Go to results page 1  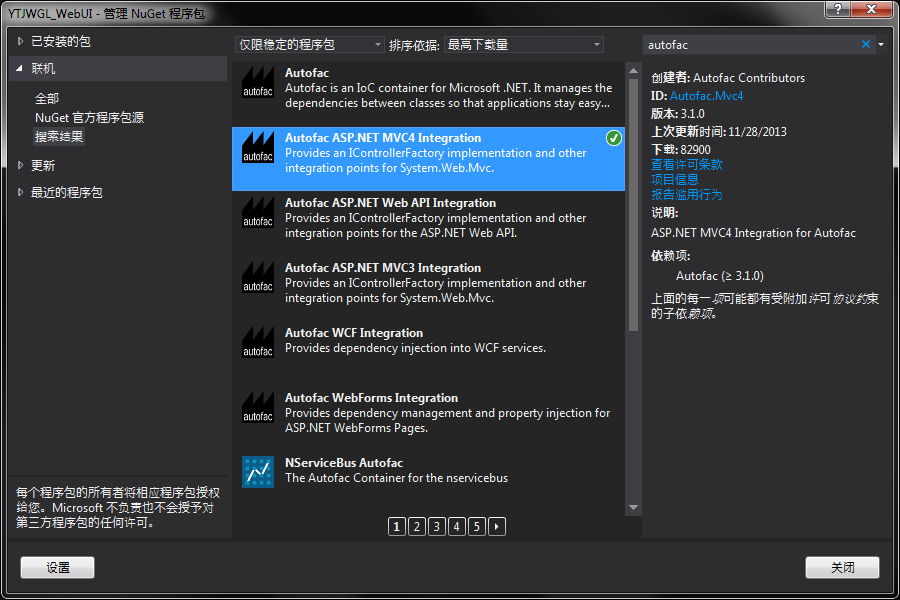397,527
